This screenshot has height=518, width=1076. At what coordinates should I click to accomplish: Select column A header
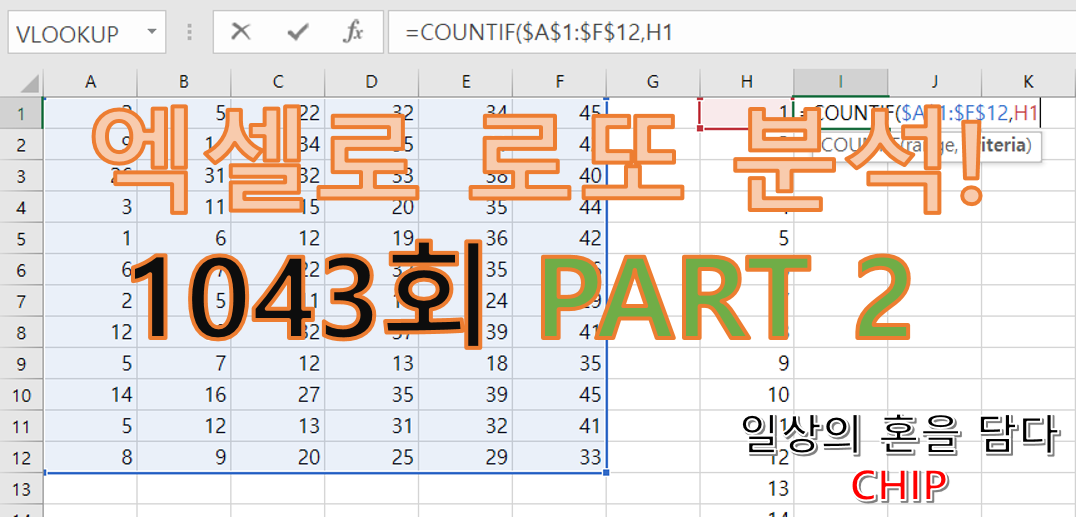(x=90, y=82)
